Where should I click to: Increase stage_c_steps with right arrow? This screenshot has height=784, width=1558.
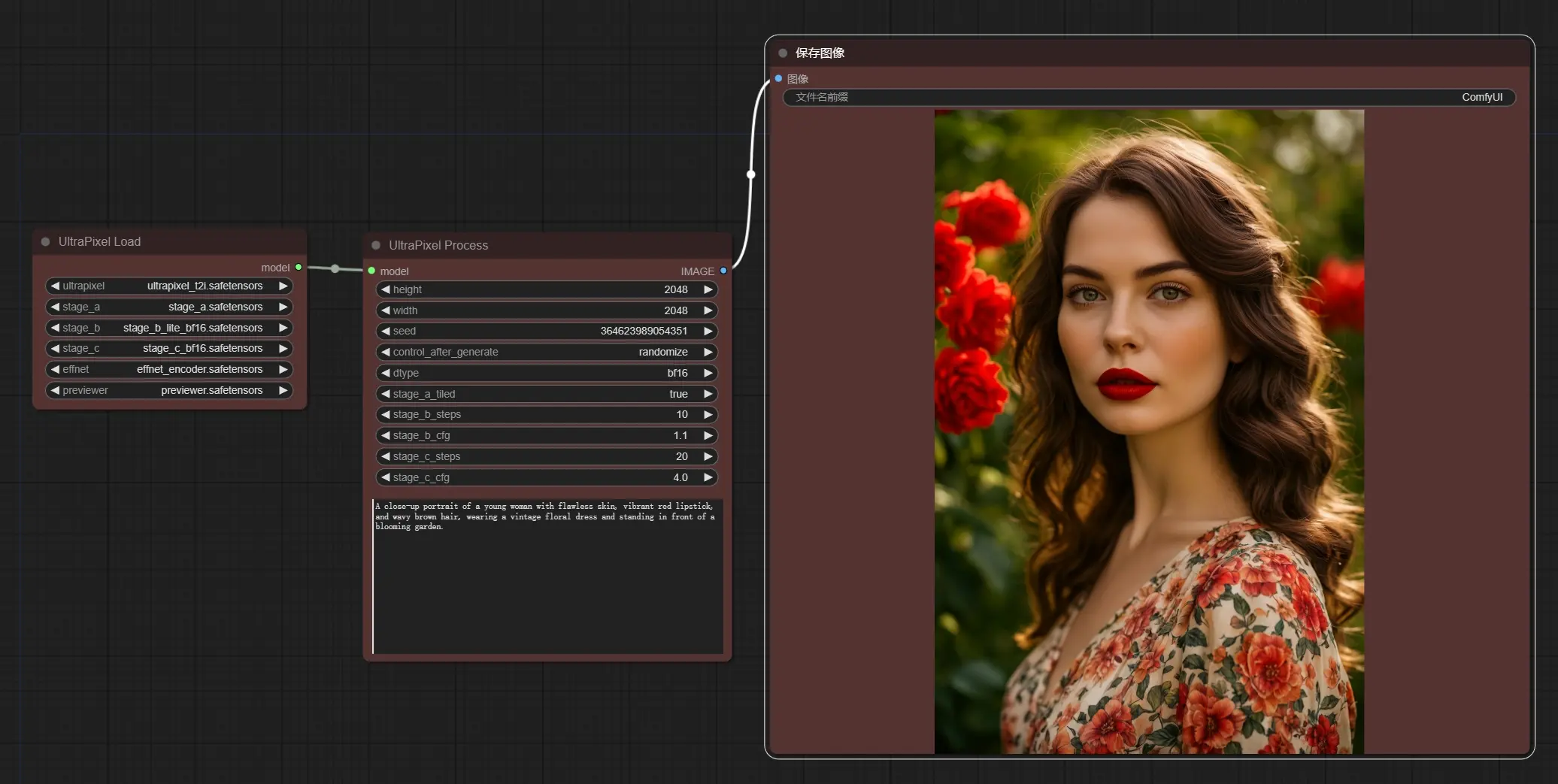click(x=708, y=456)
